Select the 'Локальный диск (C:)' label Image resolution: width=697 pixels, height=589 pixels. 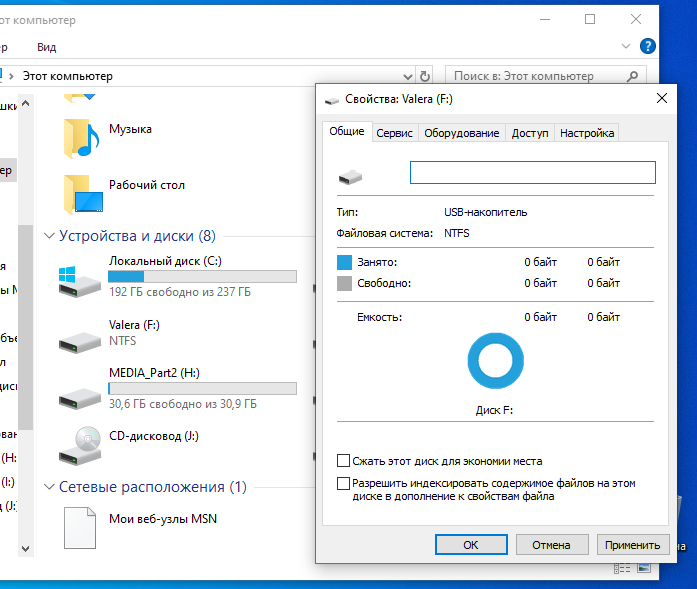[x=165, y=261]
